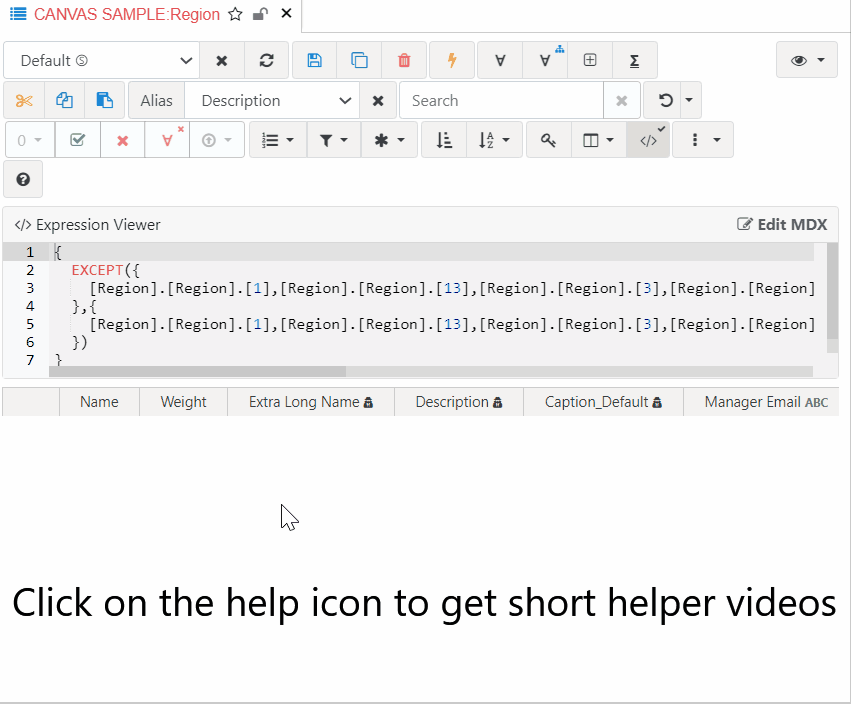851x704 pixels.
Task: Toggle the subset lock icon in tab
Action: pos(260,15)
